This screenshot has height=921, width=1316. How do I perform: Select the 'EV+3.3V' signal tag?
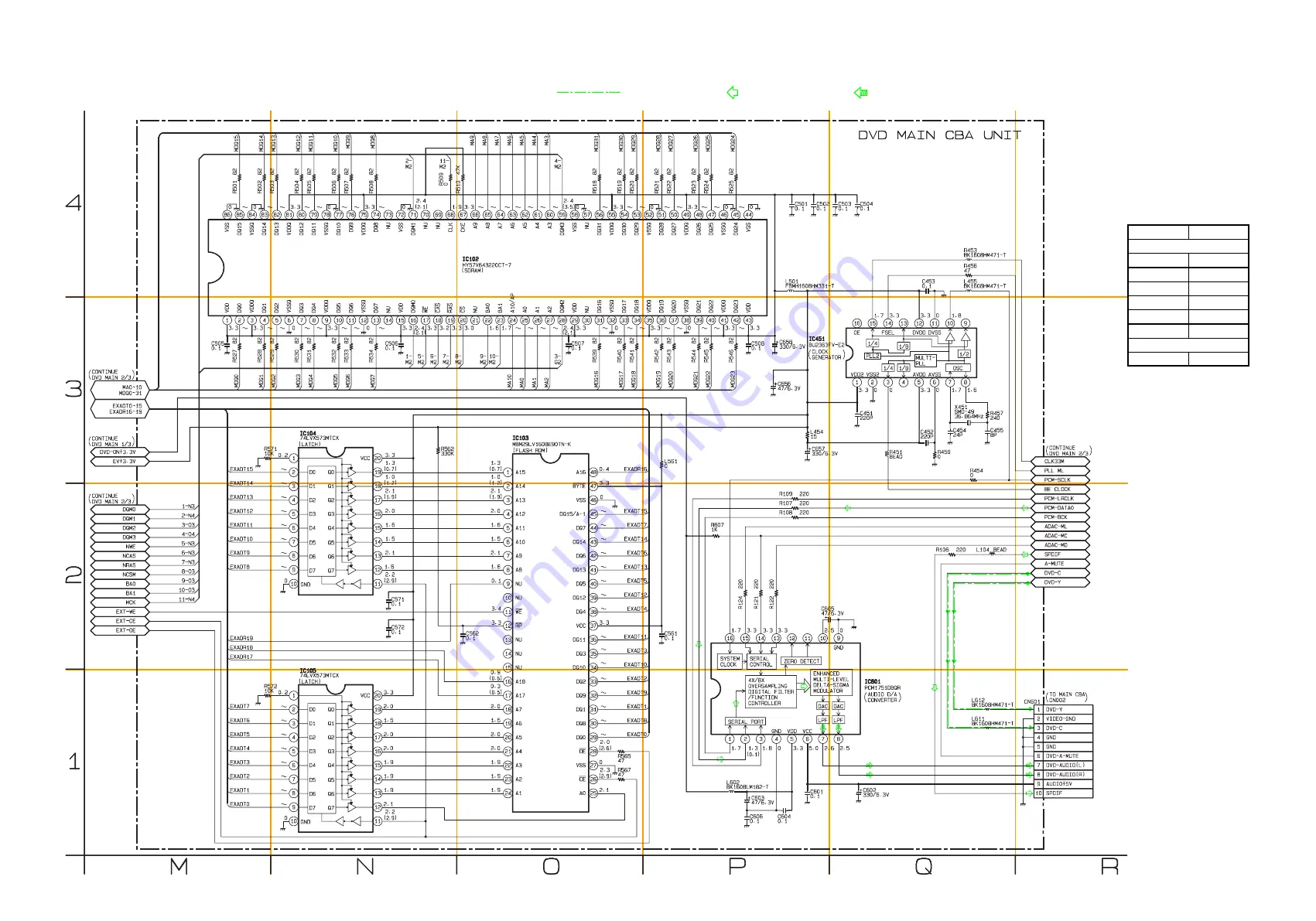pos(118,462)
